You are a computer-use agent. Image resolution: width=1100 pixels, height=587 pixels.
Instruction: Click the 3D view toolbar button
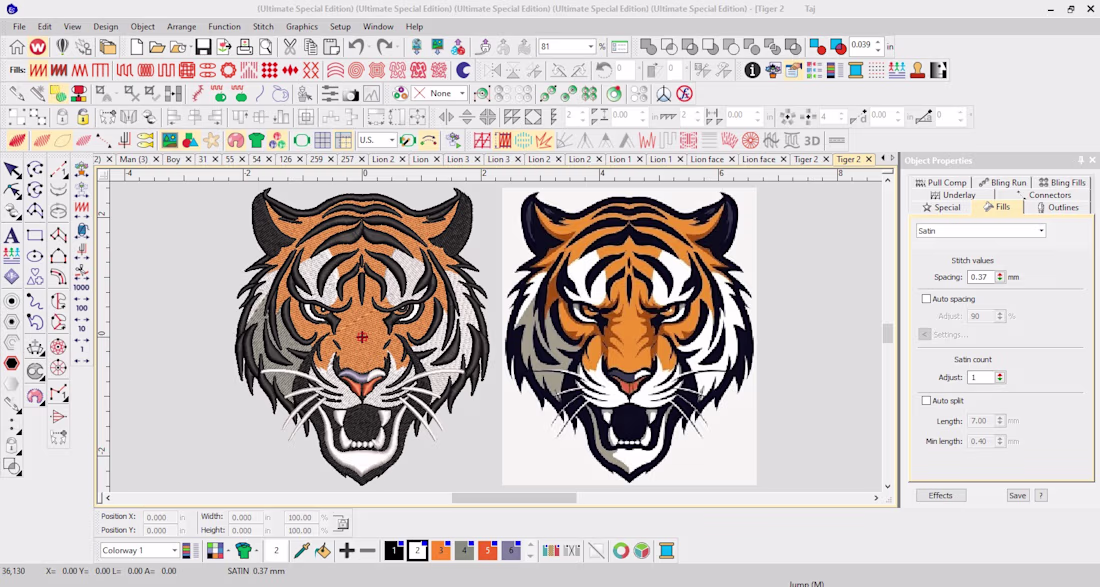click(812, 140)
